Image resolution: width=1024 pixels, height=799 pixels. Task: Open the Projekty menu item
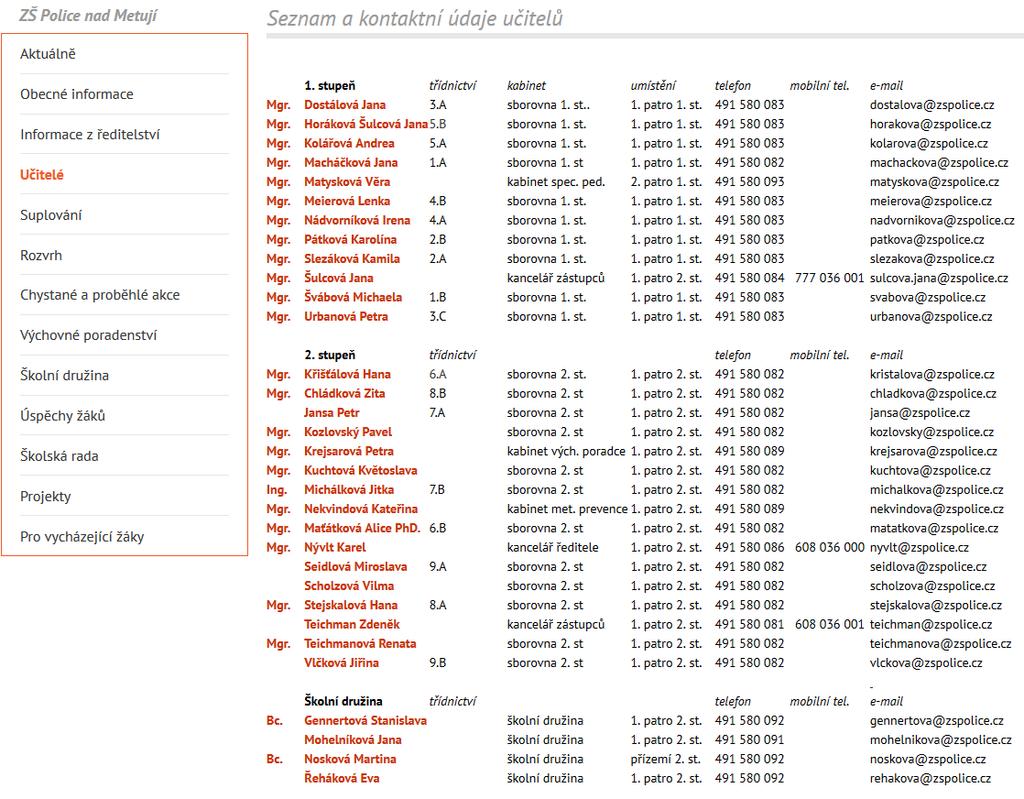pyautogui.click(x=45, y=497)
